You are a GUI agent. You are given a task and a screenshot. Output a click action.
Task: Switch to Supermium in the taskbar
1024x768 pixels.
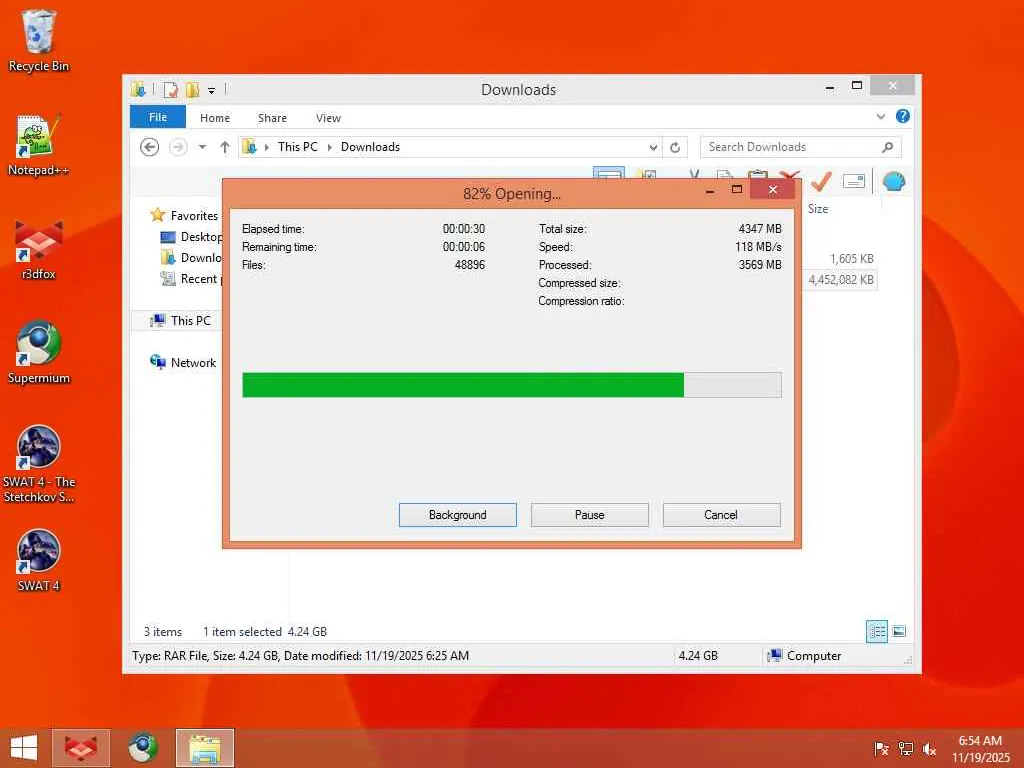(142, 748)
